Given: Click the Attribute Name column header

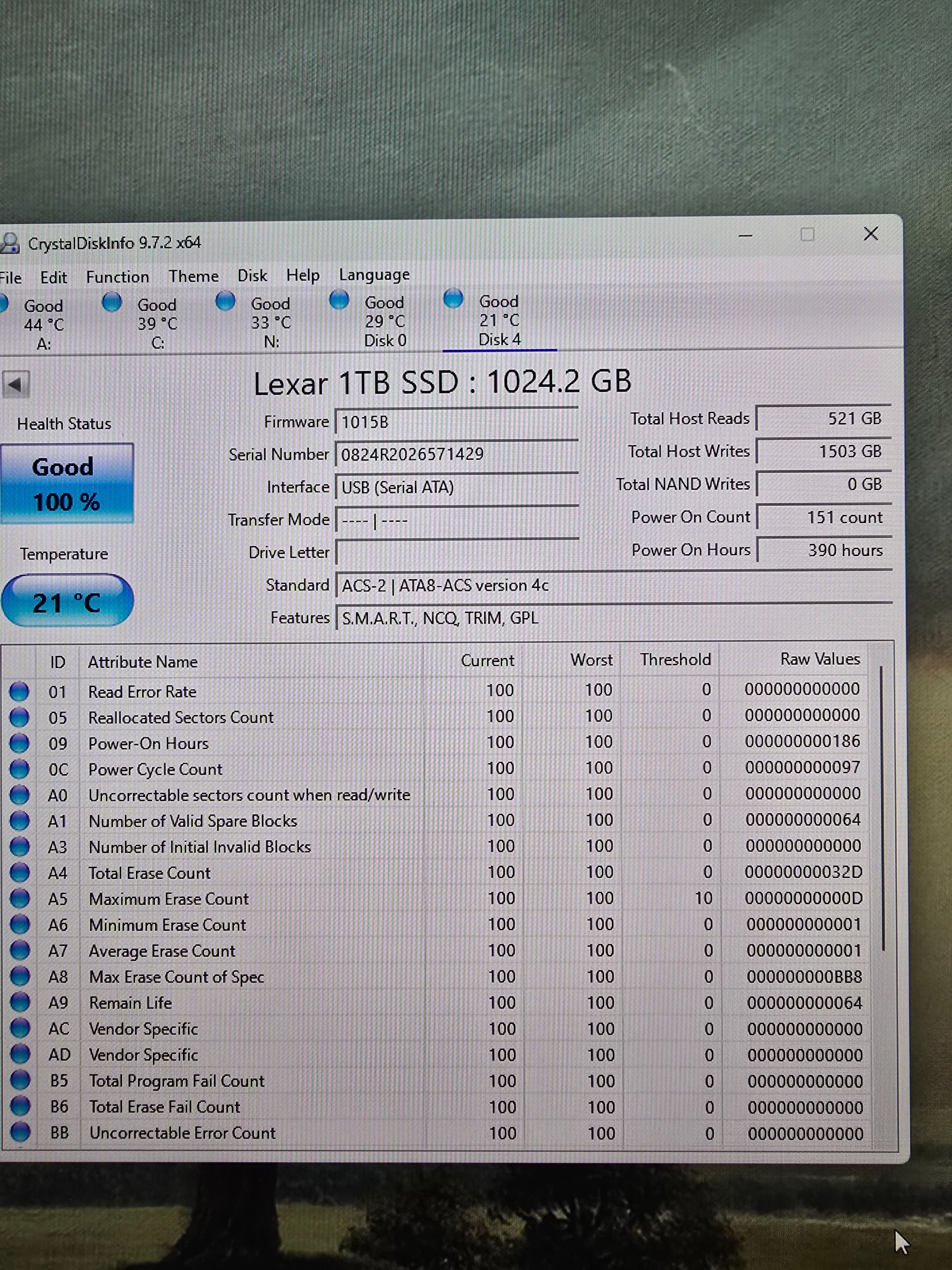Looking at the screenshot, I should coord(142,662).
